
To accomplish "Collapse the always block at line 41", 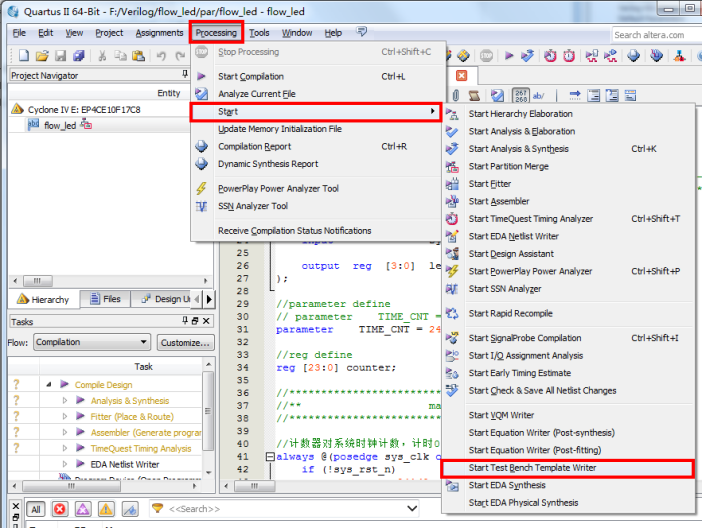I will (x=270, y=457).
